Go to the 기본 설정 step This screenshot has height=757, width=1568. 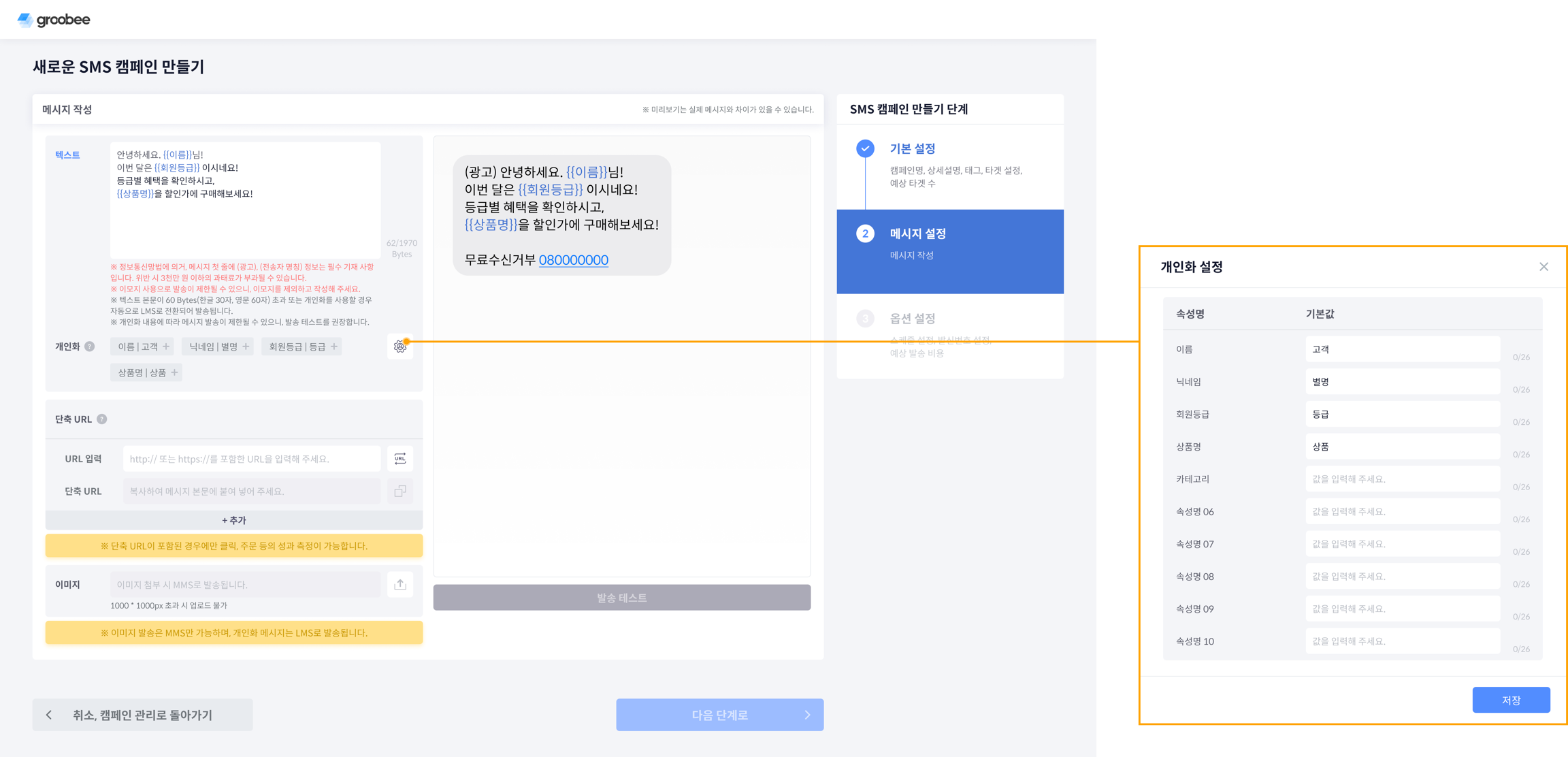(912, 148)
